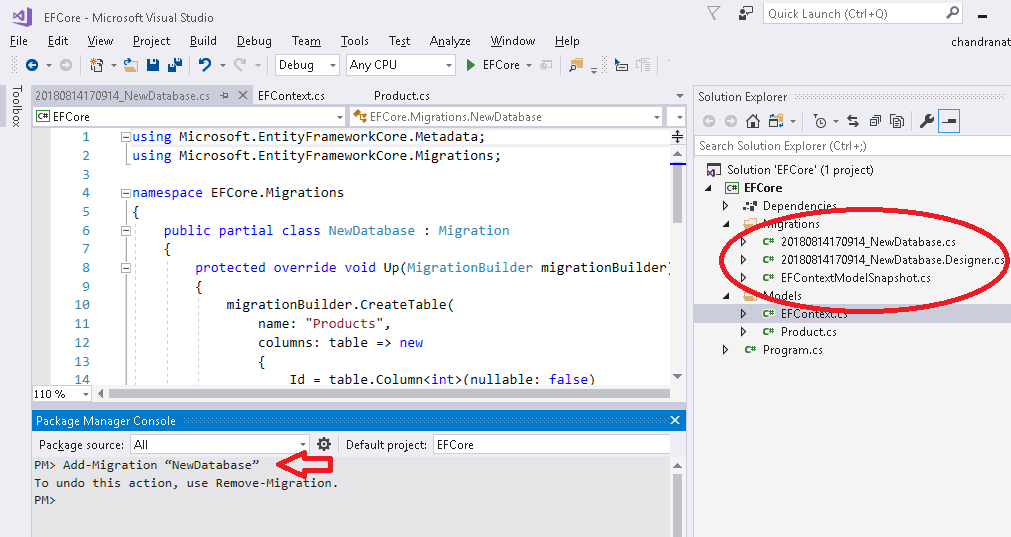This screenshot has height=537, width=1011.
Task: Click the editor horizontal scrollbar
Action: [x=389, y=393]
